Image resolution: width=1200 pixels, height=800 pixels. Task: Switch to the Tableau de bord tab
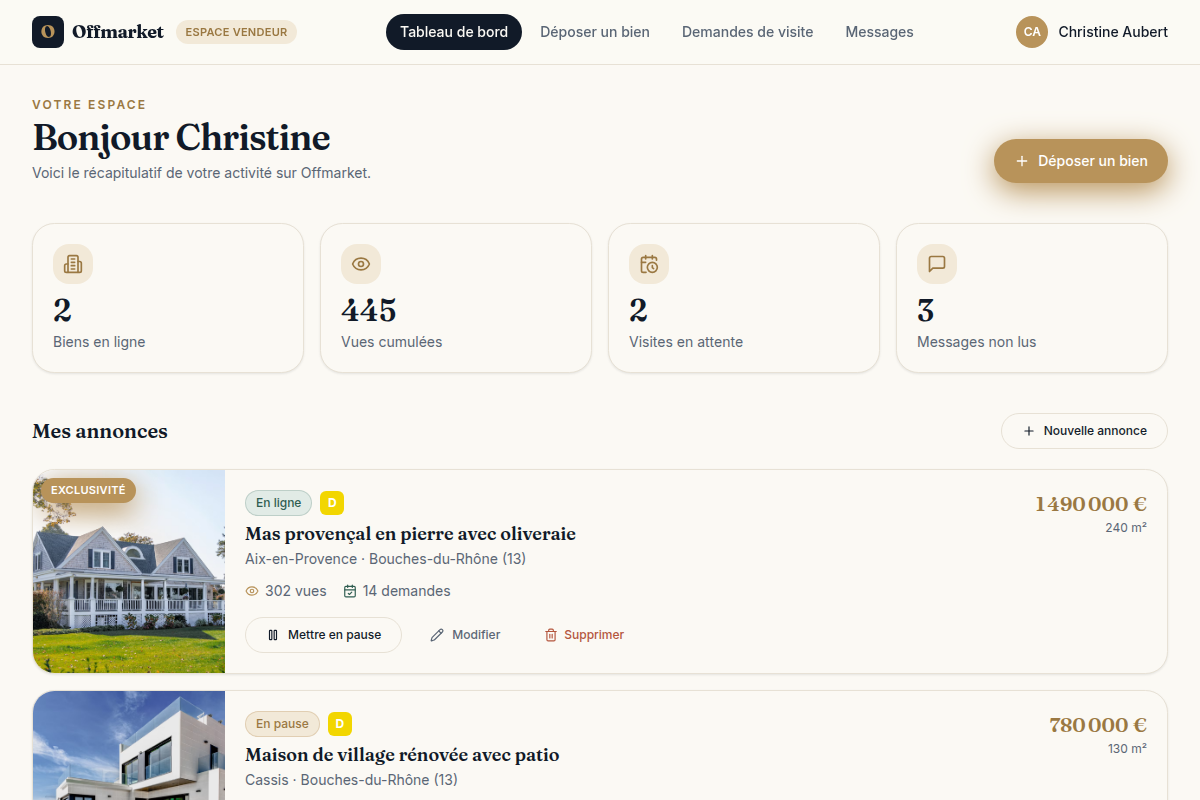tap(454, 32)
